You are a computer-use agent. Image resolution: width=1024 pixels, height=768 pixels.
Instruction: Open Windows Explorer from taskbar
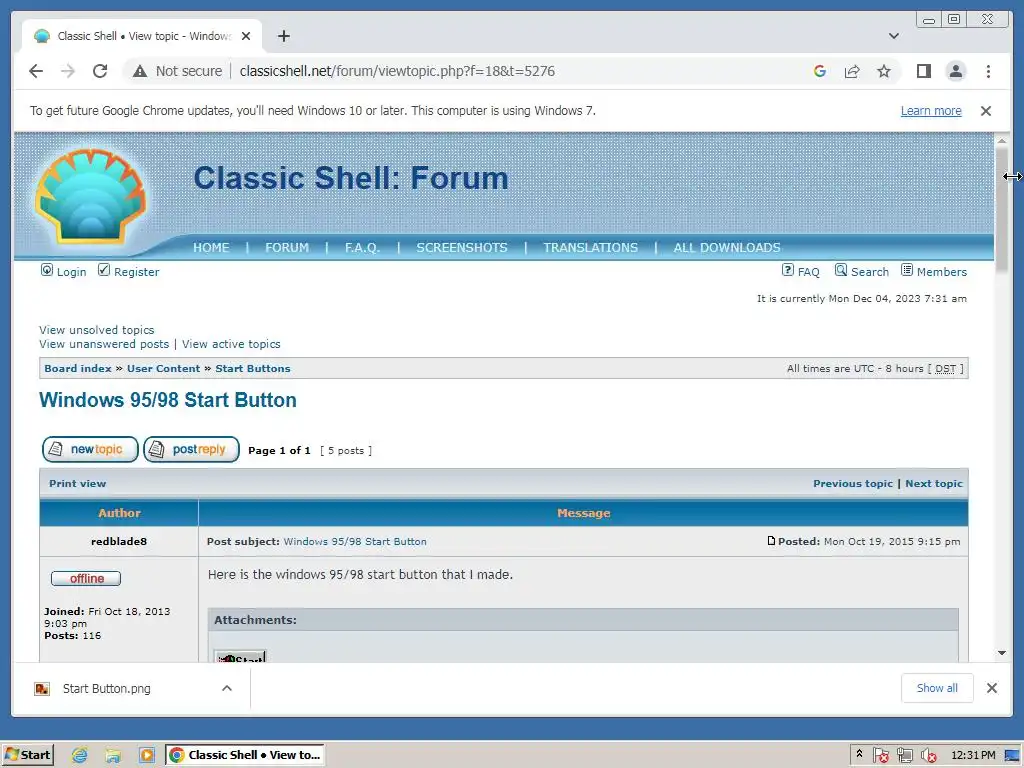(113, 756)
